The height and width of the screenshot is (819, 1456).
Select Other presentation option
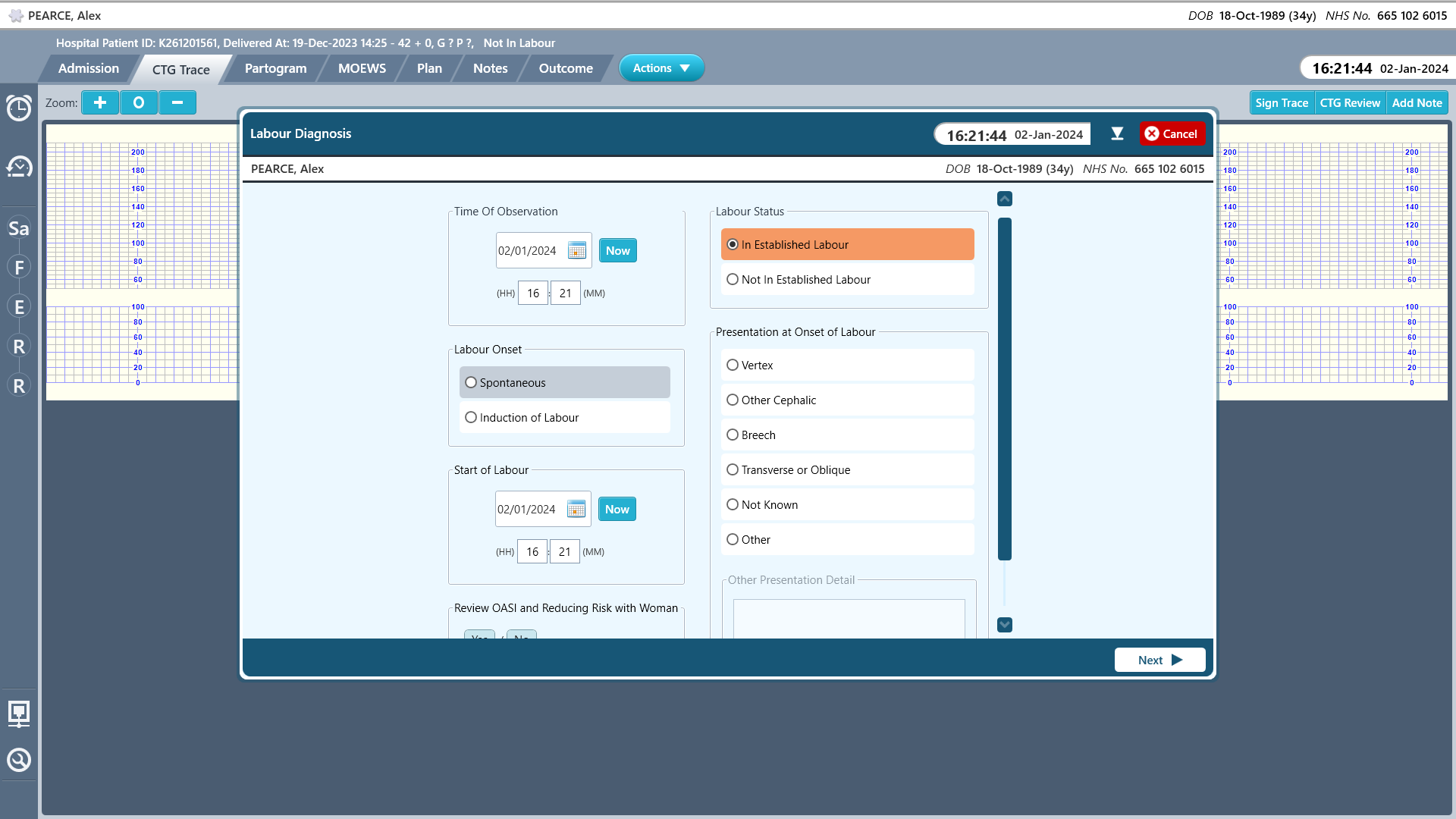(847, 540)
